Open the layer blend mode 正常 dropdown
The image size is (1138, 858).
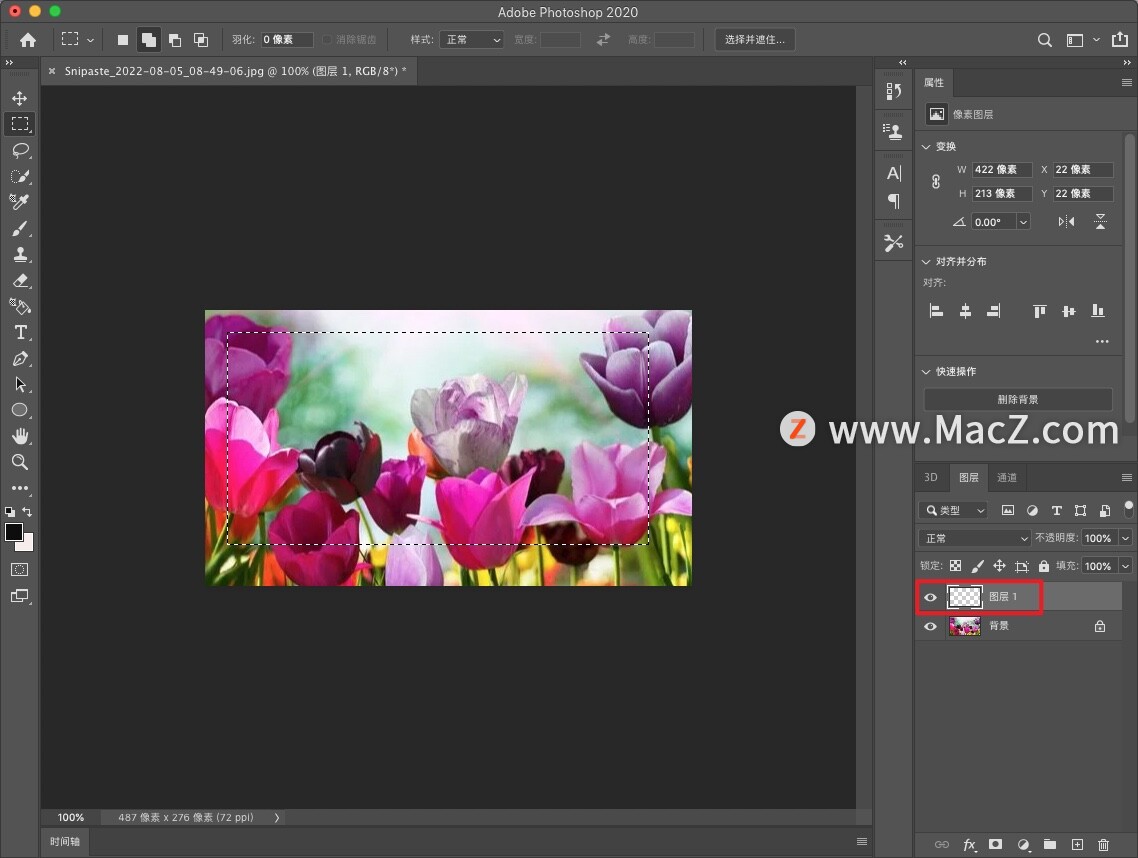point(974,538)
